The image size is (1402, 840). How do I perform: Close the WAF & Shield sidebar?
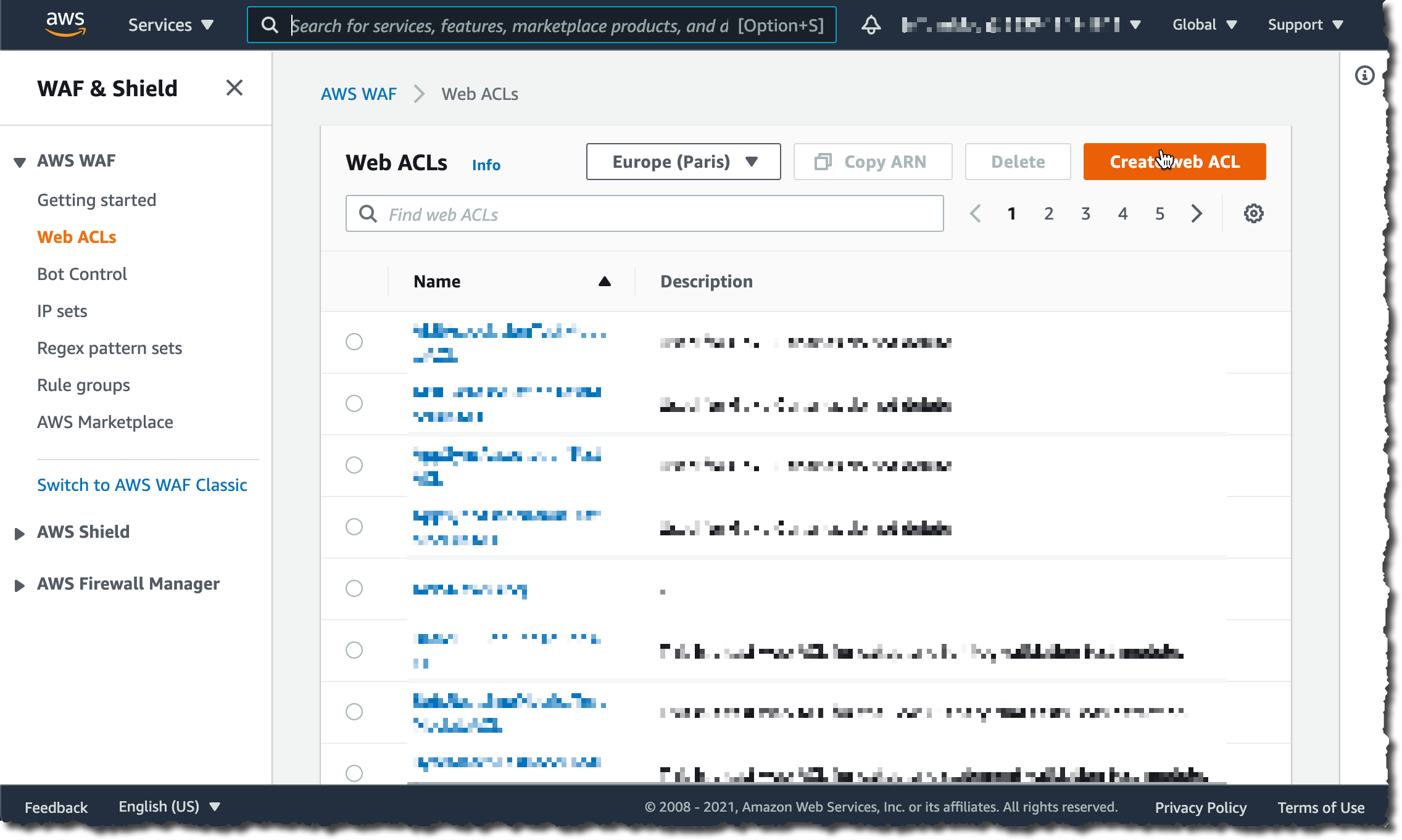[234, 88]
